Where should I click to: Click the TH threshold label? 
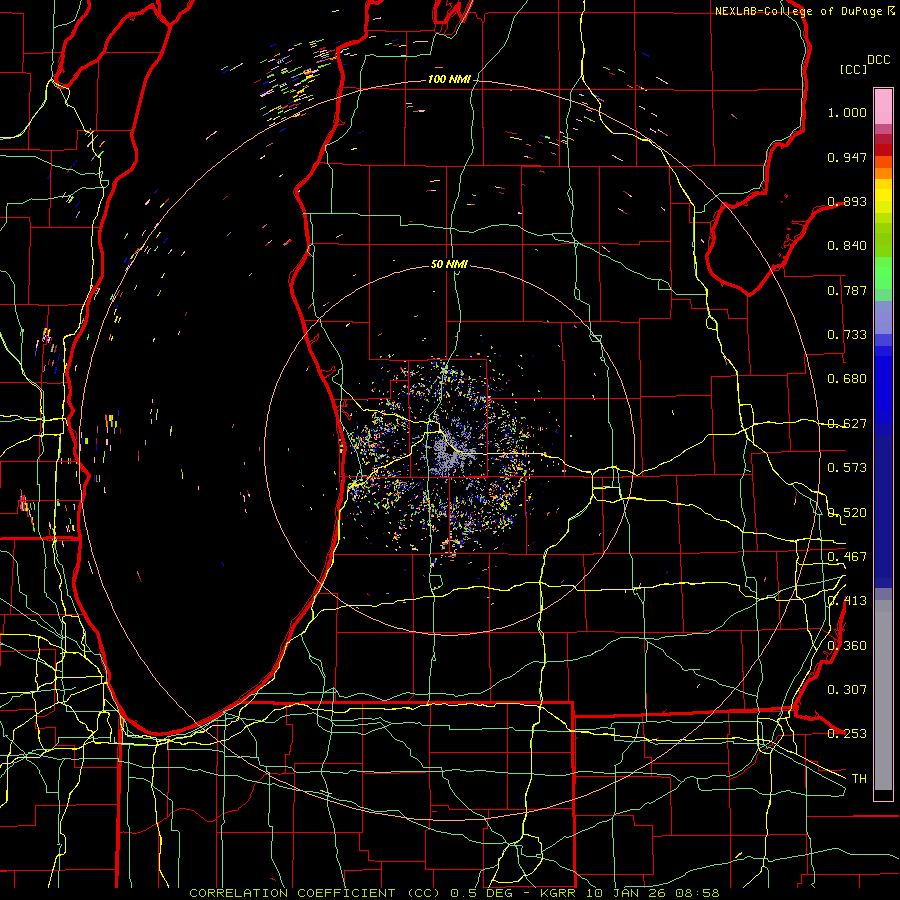tap(859, 779)
